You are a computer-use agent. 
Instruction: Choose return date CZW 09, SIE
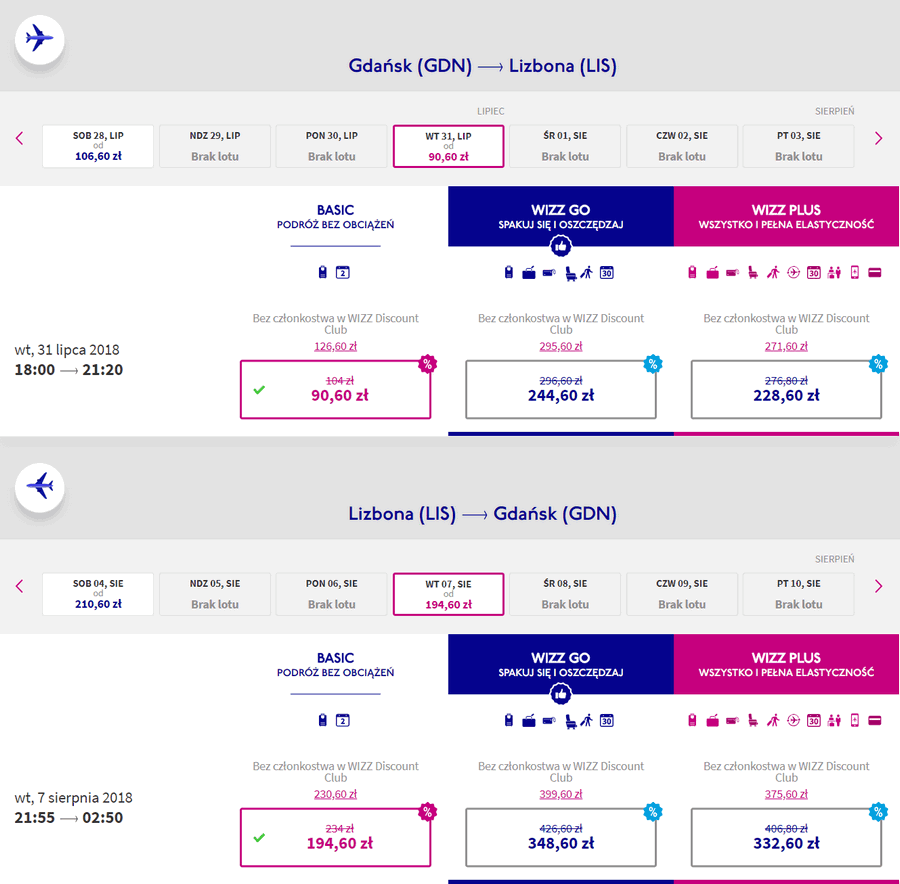682,594
